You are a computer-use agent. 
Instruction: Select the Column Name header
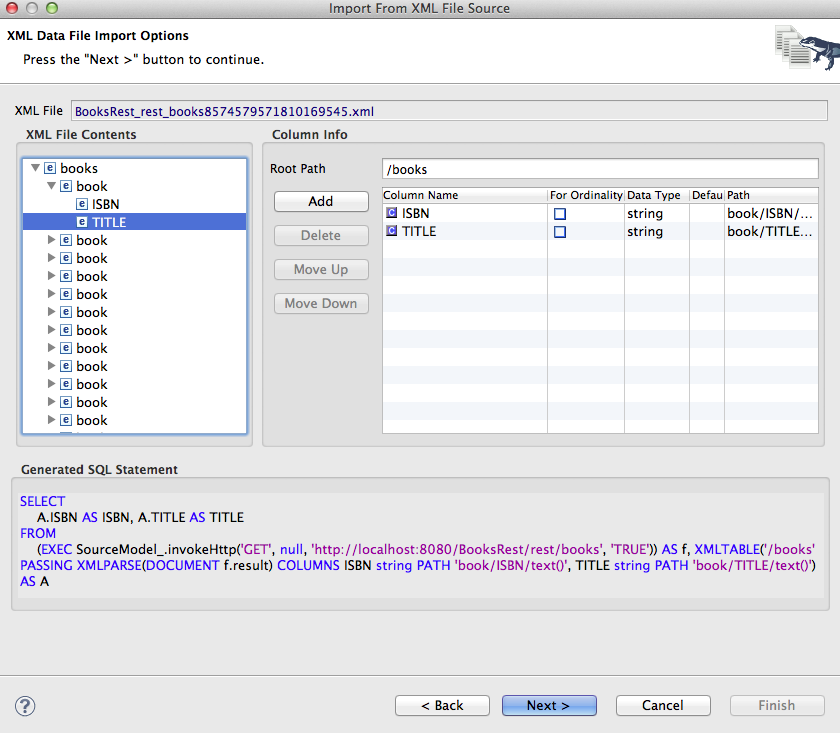pyautogui.click(x=464, y=195)
